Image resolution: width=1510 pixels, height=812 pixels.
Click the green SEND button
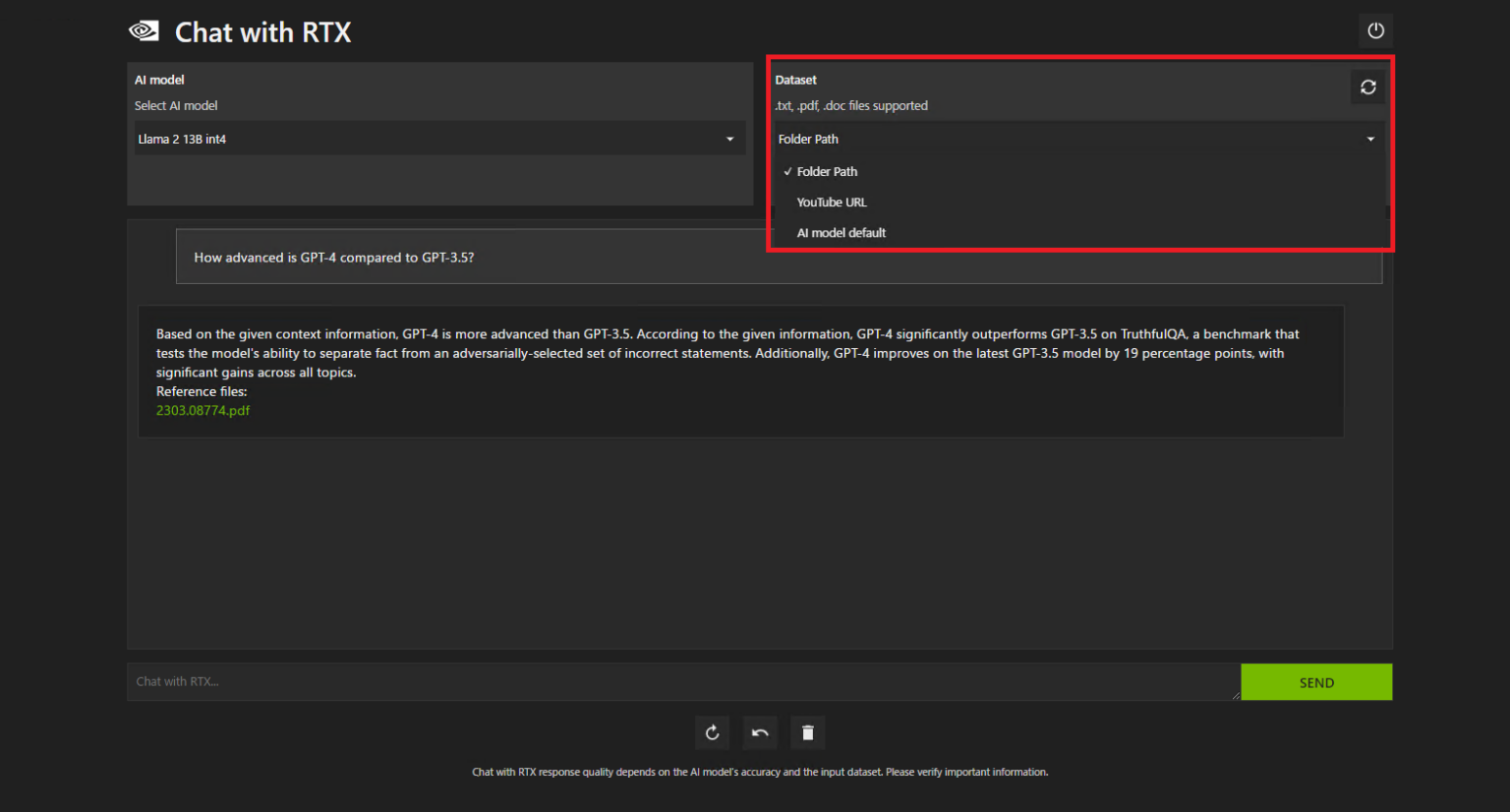(1316, 681)
